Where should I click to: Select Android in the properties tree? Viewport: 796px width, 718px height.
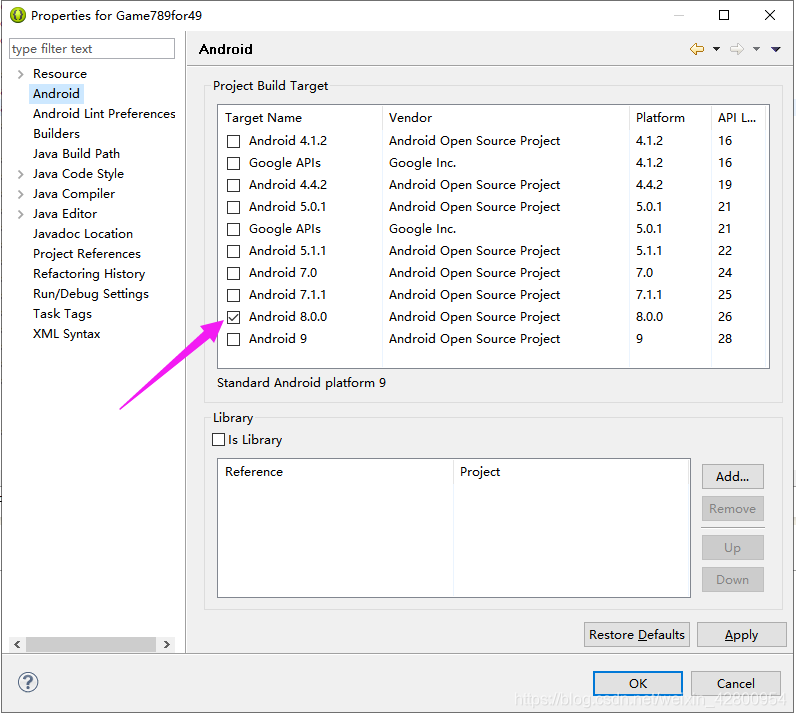point(56,94)
